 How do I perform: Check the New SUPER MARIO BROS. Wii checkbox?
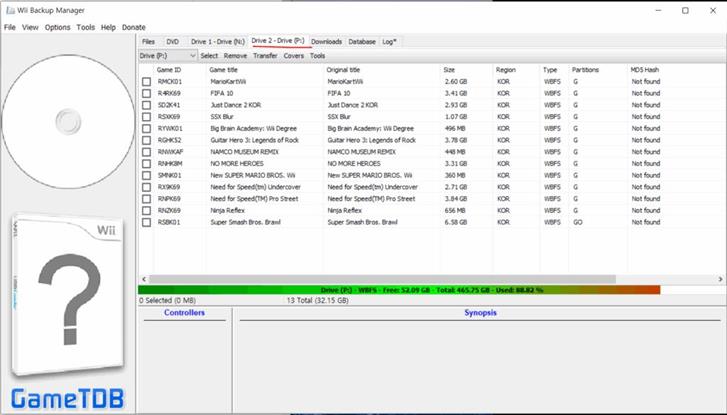click(147, 175)
